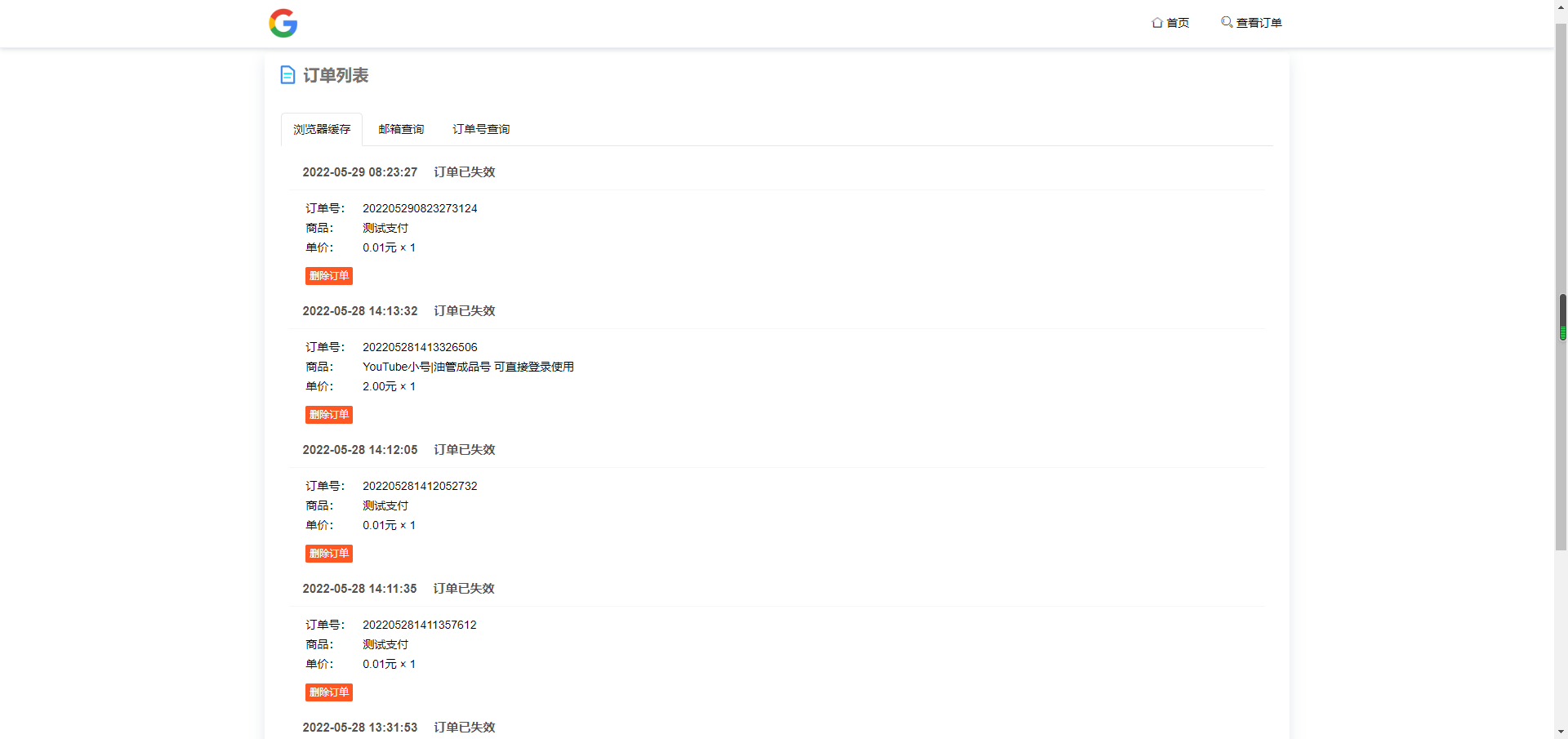Delete order 202205281411357612

[x=329, y=692]
